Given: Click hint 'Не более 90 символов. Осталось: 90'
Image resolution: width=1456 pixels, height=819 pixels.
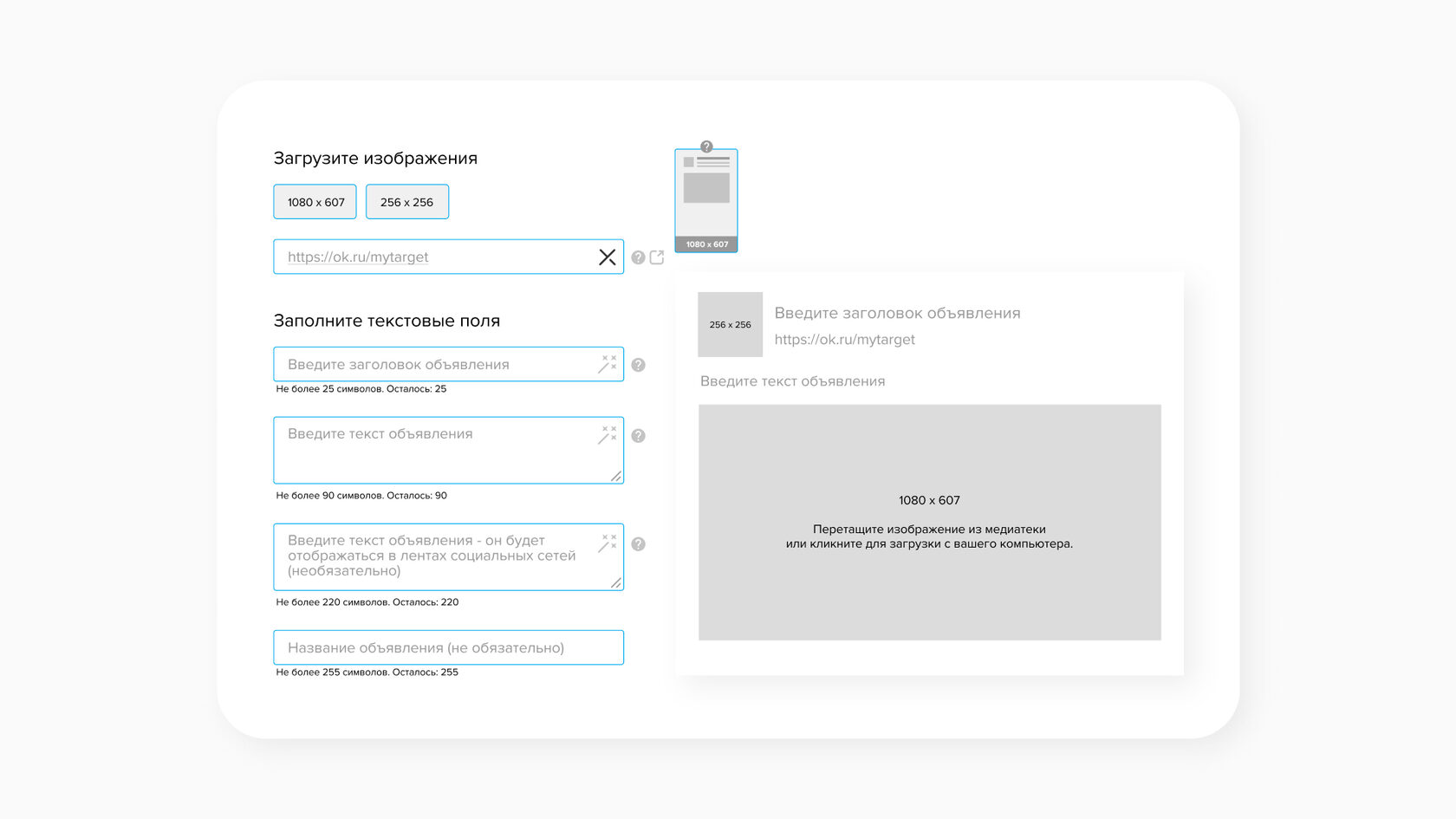Looking at the screenshot, I should tap(361, 496).
